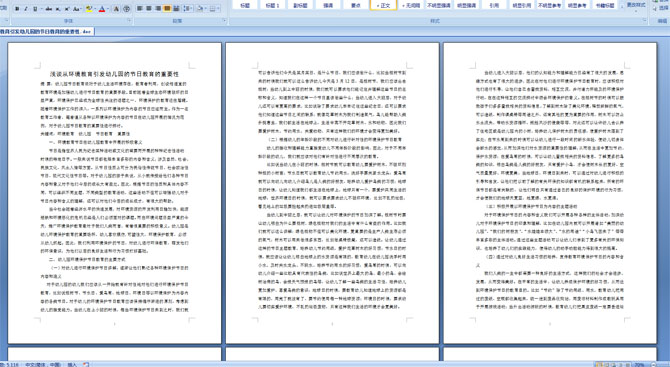
Task: Apply the 正文 style
Action: 383,5
